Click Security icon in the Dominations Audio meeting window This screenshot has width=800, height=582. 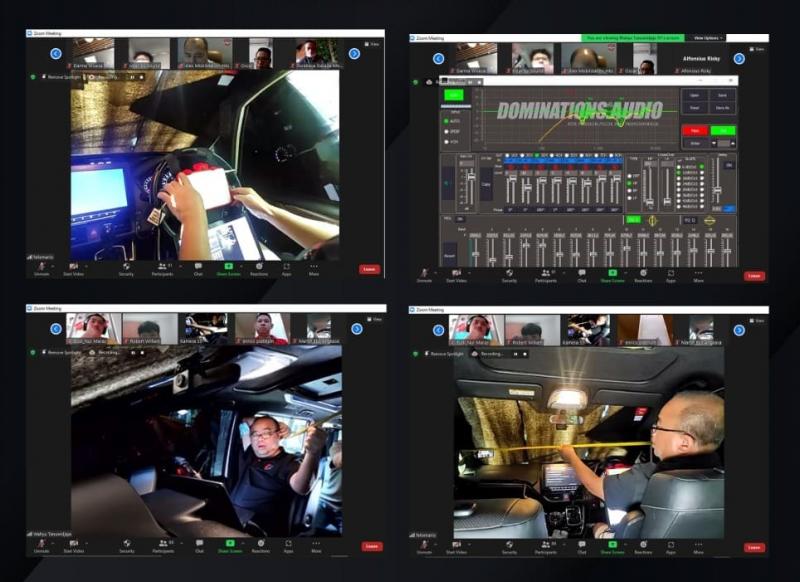(x=509, y=272)
